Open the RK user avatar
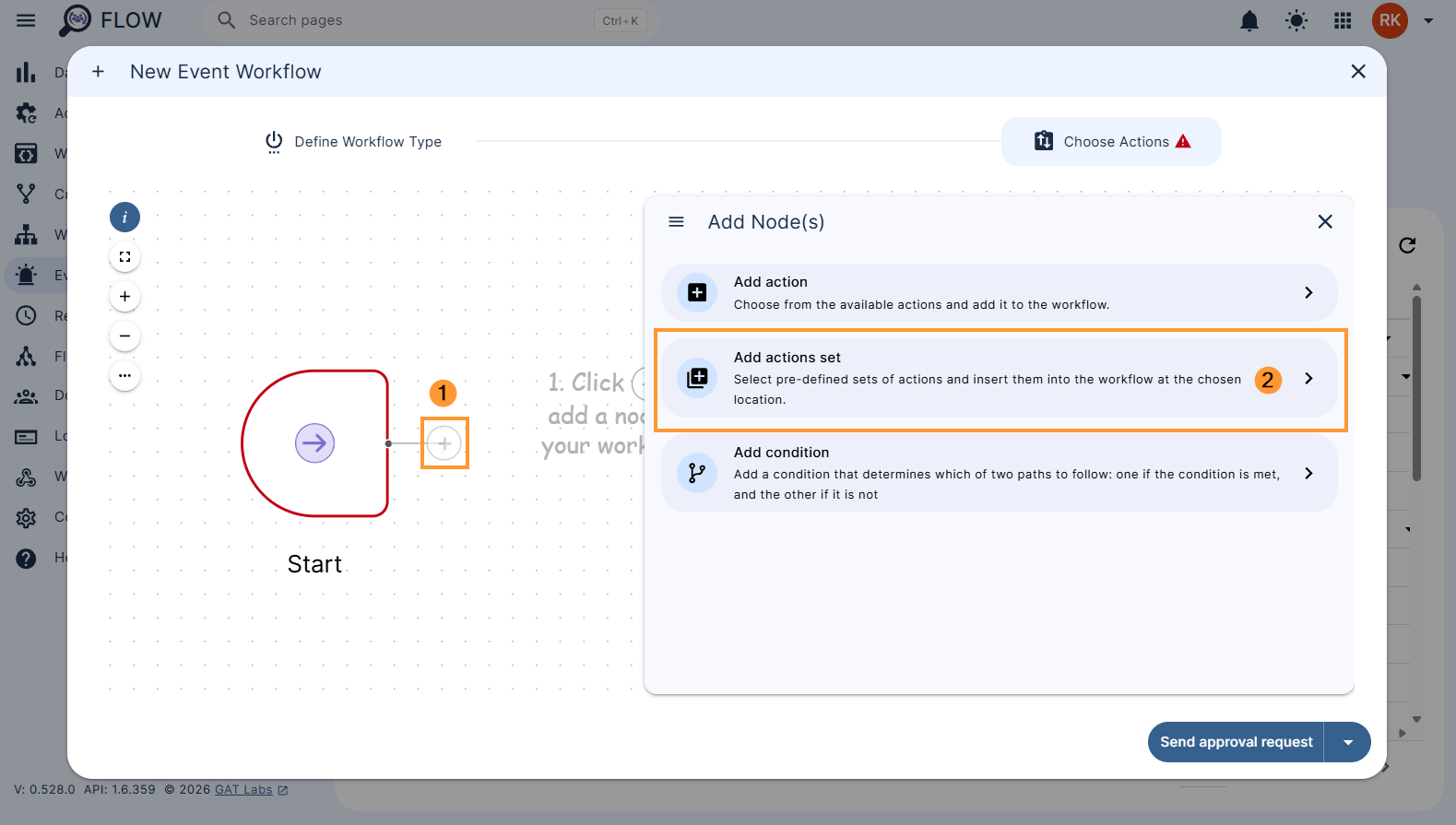1456x825 pixels. click(1390, 20)
